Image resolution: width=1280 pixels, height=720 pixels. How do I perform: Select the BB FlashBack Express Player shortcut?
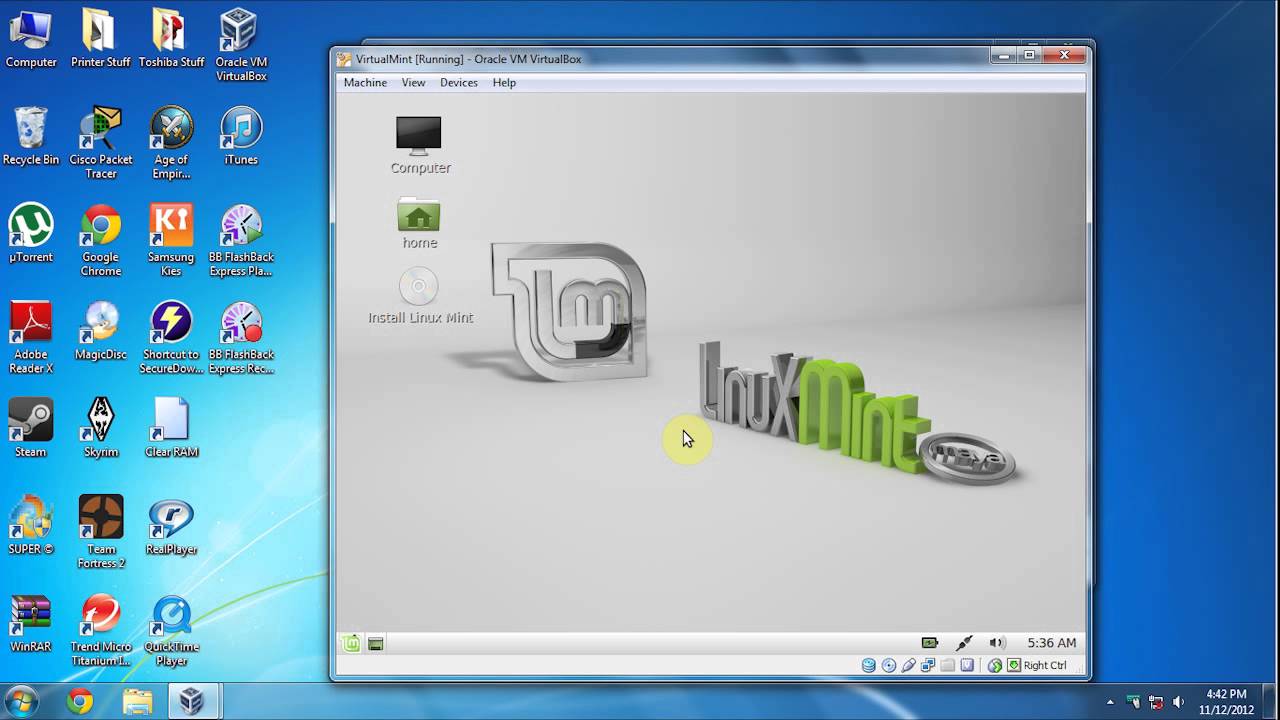[241, 241]
